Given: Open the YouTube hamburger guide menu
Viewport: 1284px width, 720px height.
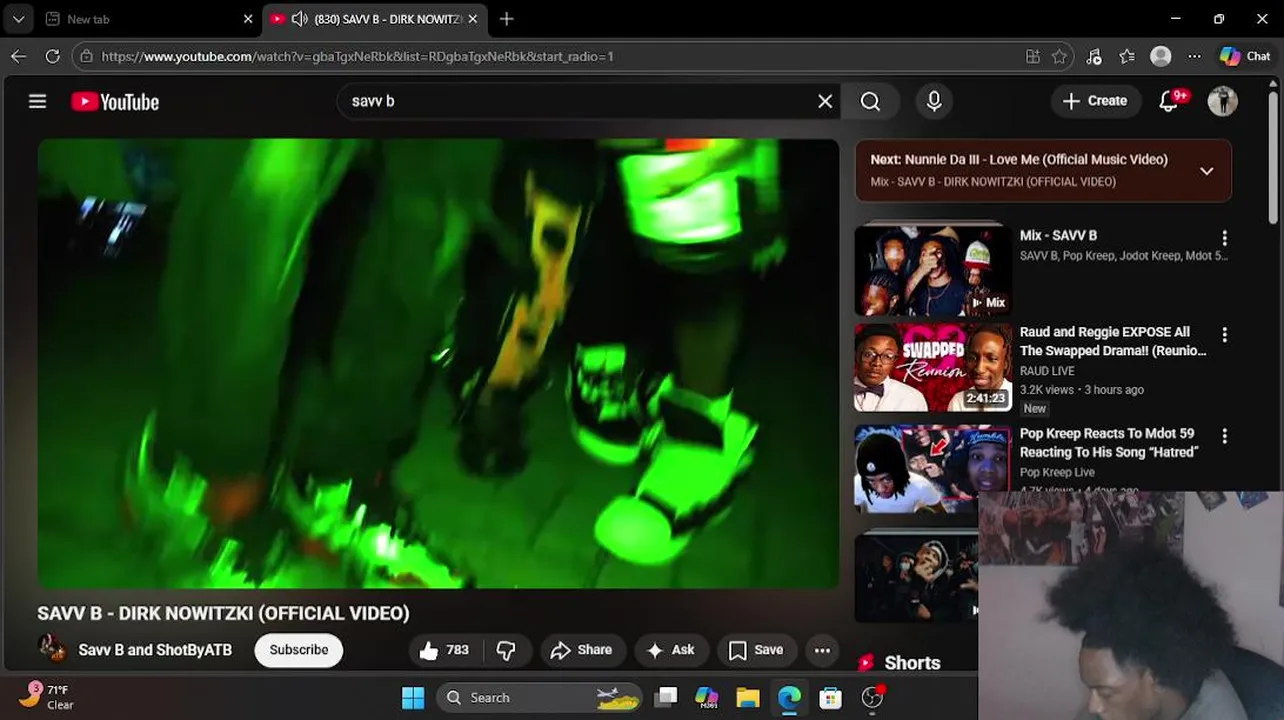Looking at the screenshot, I should pyautogui.click(x=37, y=101).
